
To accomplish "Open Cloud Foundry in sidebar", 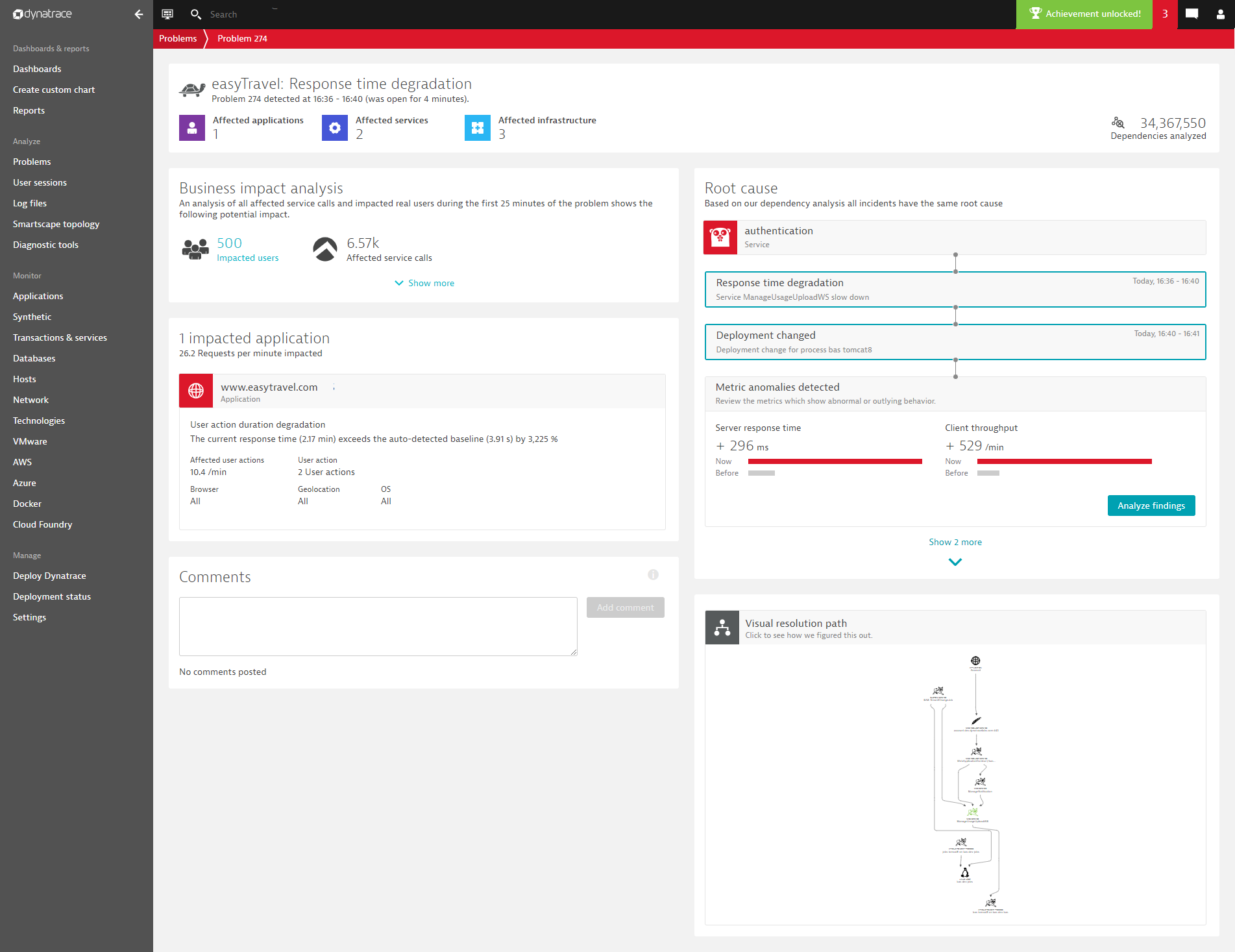I will click(42, 524).
